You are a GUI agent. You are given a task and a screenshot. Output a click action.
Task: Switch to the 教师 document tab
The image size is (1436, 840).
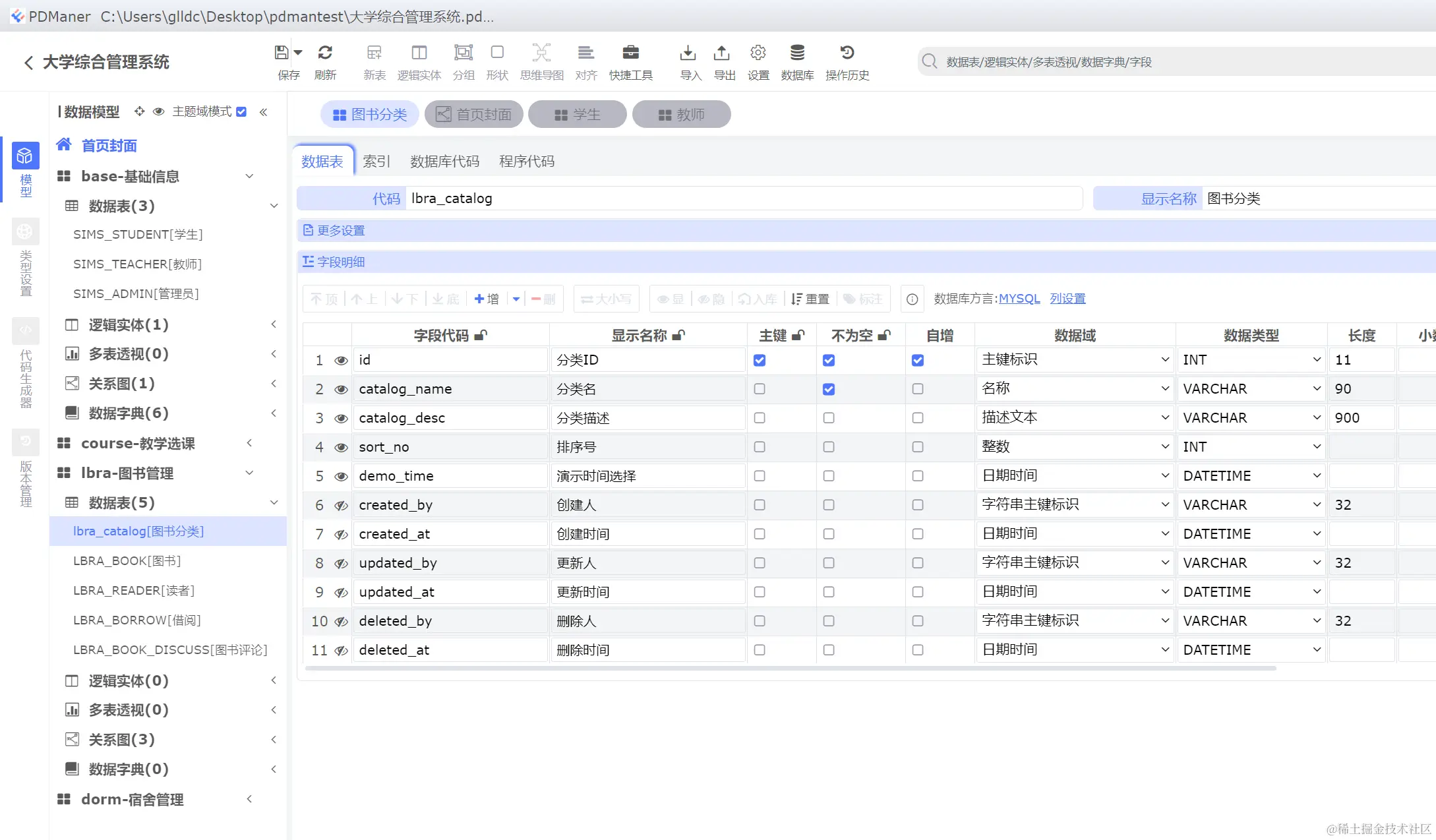tap(681, 115)
